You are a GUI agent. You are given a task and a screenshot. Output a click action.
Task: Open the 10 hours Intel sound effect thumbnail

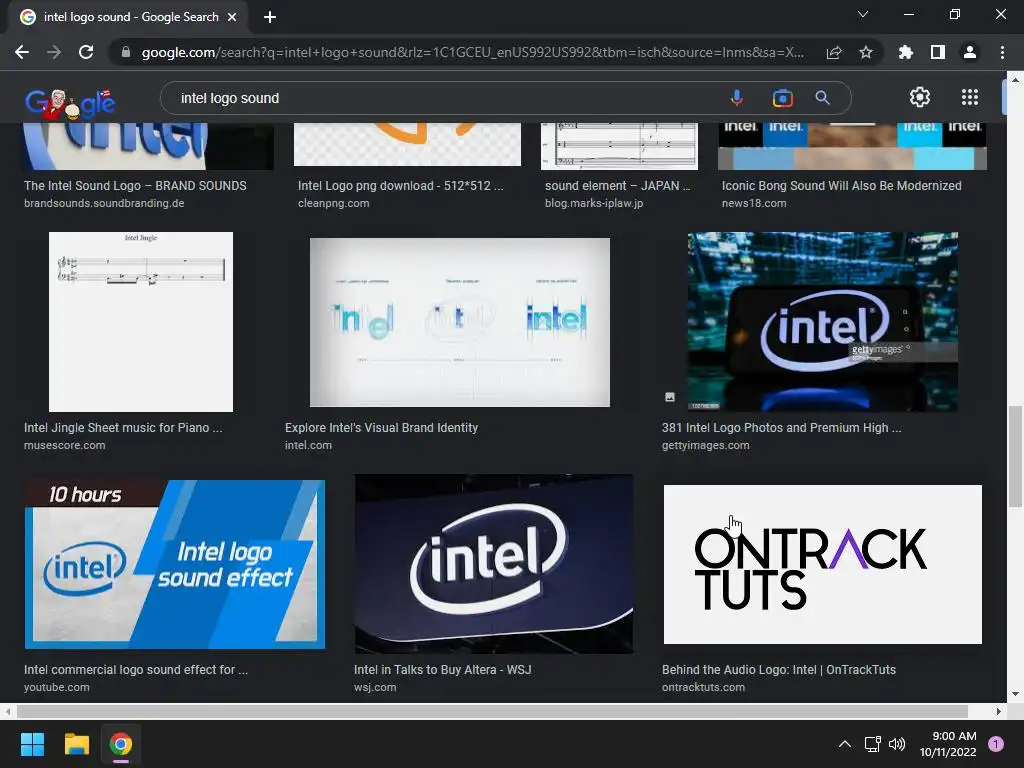coord(174,564)
